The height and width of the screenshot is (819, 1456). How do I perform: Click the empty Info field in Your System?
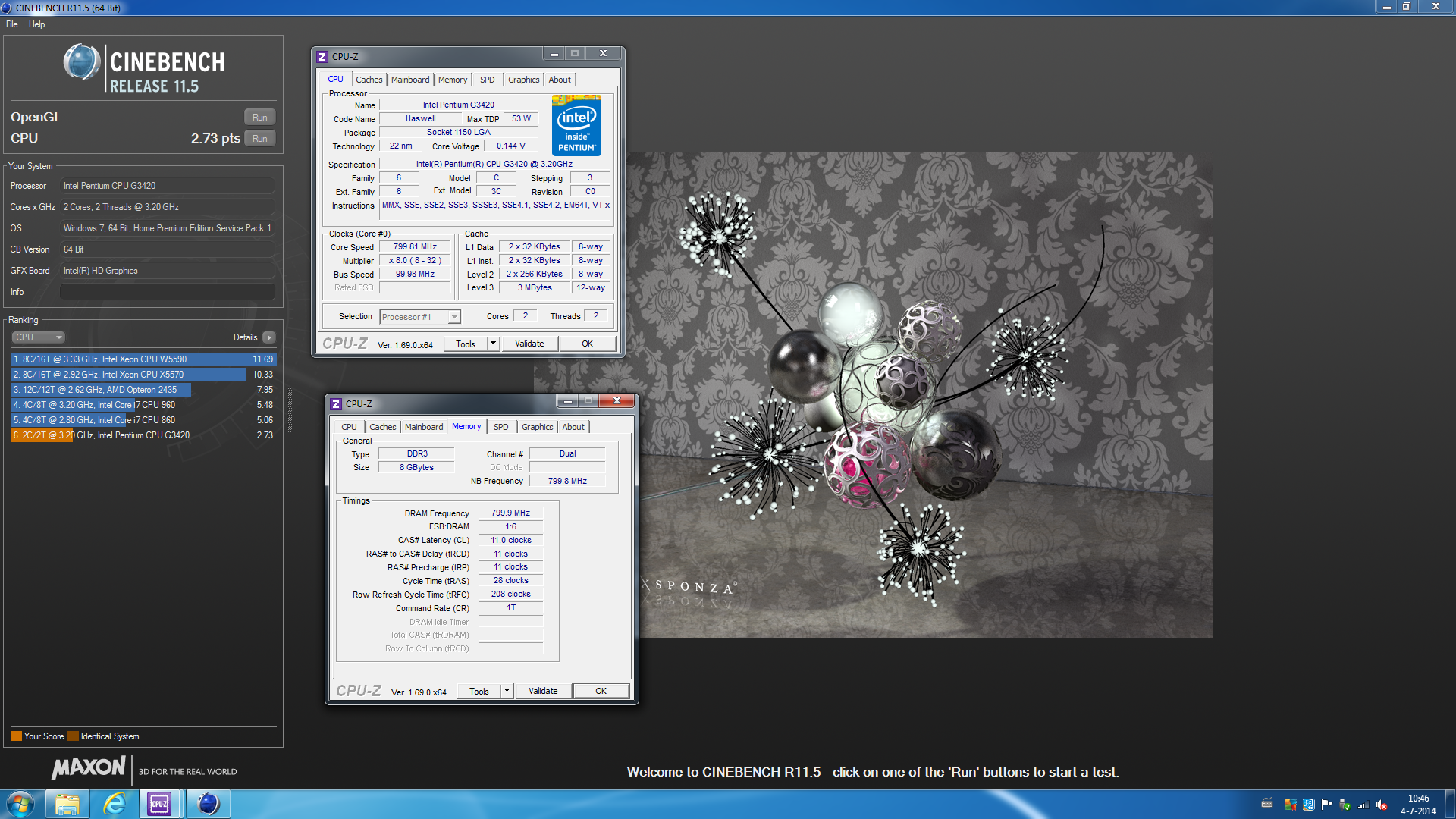pos(168,292)
